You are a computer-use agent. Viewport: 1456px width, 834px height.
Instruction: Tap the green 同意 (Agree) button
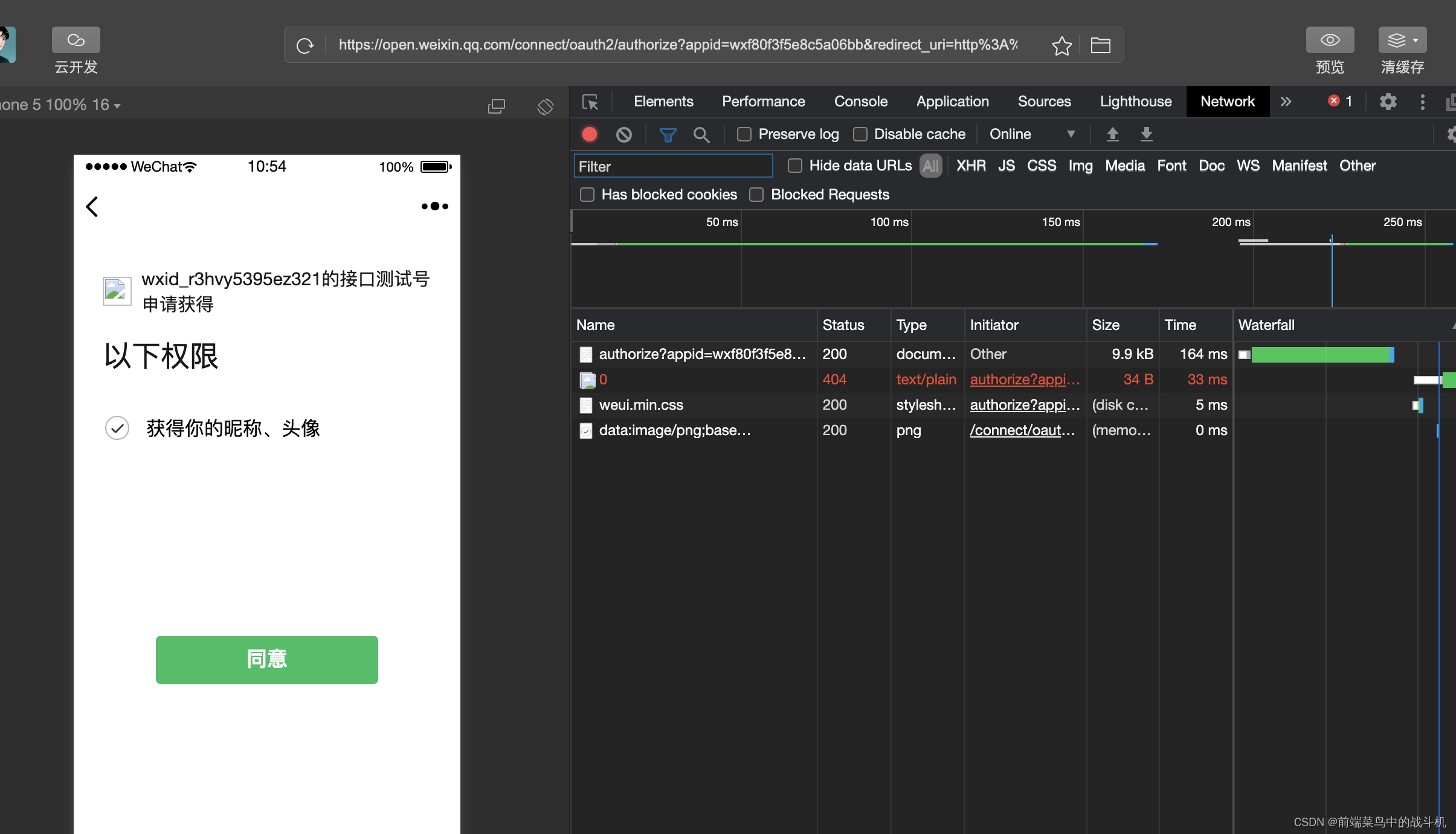tap(267, 659)
